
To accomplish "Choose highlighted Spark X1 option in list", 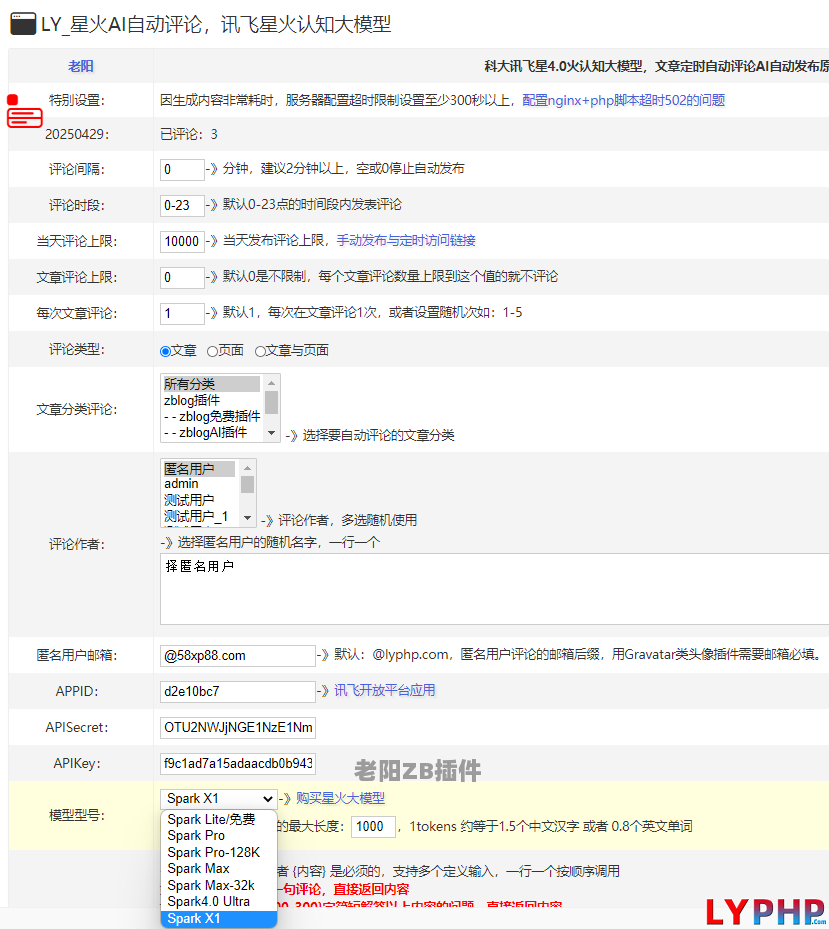I will (x=219, y=918).
